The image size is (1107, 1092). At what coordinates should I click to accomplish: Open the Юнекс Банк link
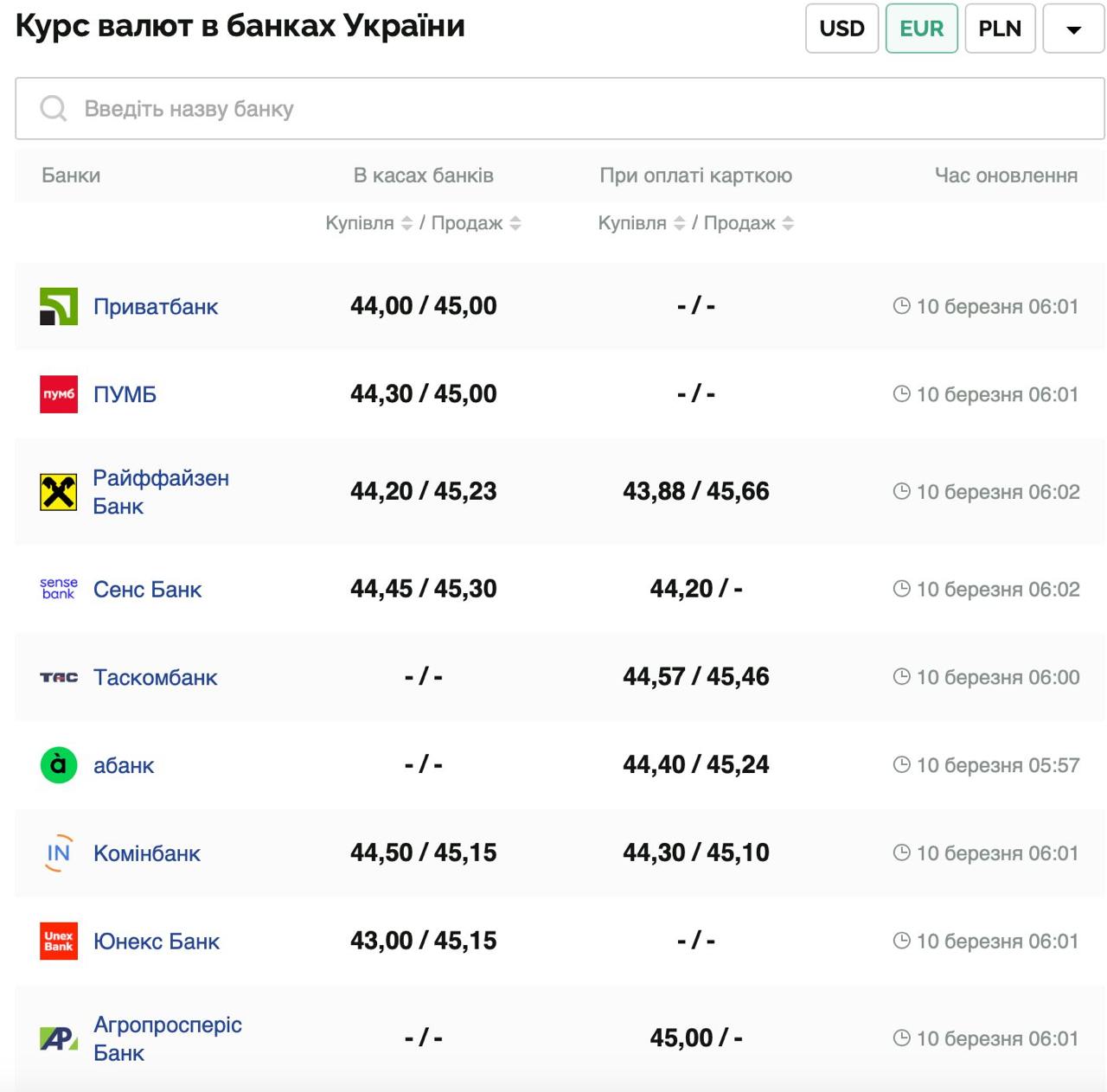[x=157, y=942]
